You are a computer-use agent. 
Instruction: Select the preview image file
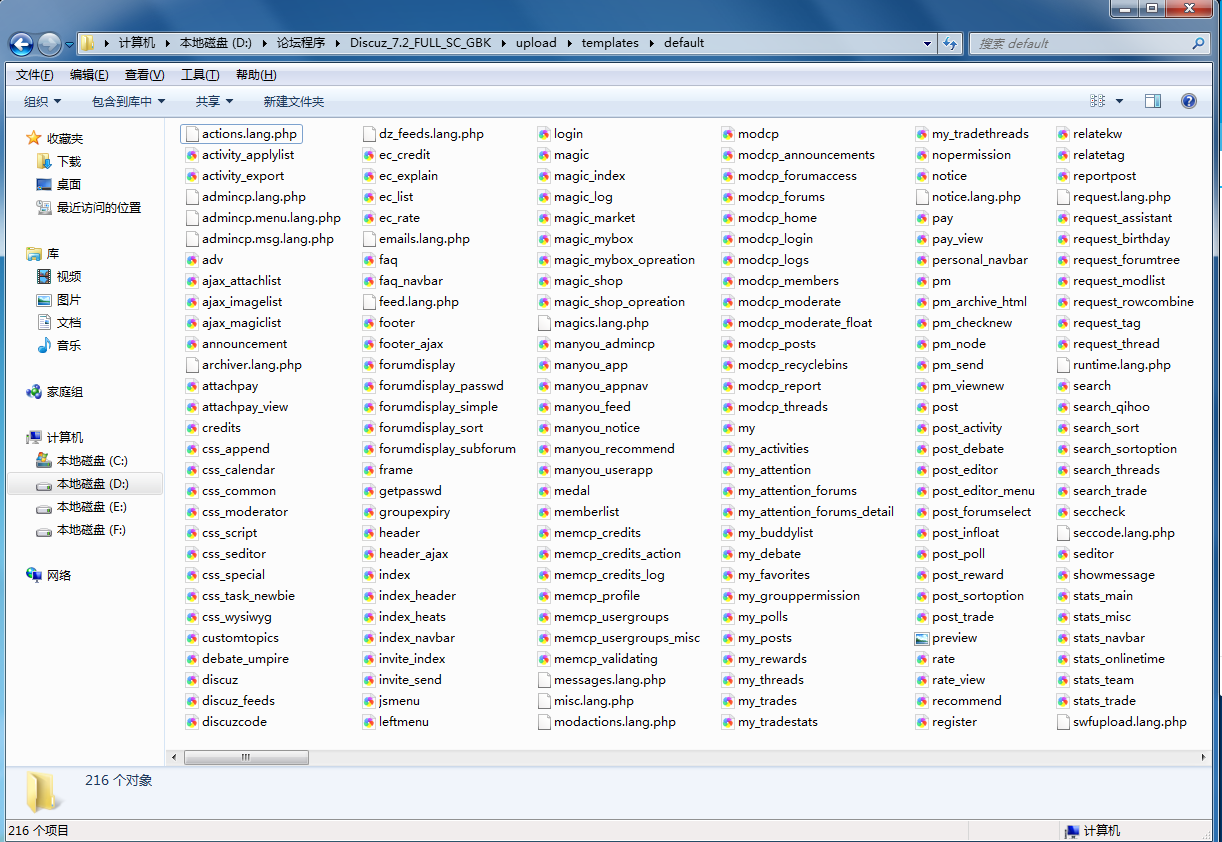954,638
